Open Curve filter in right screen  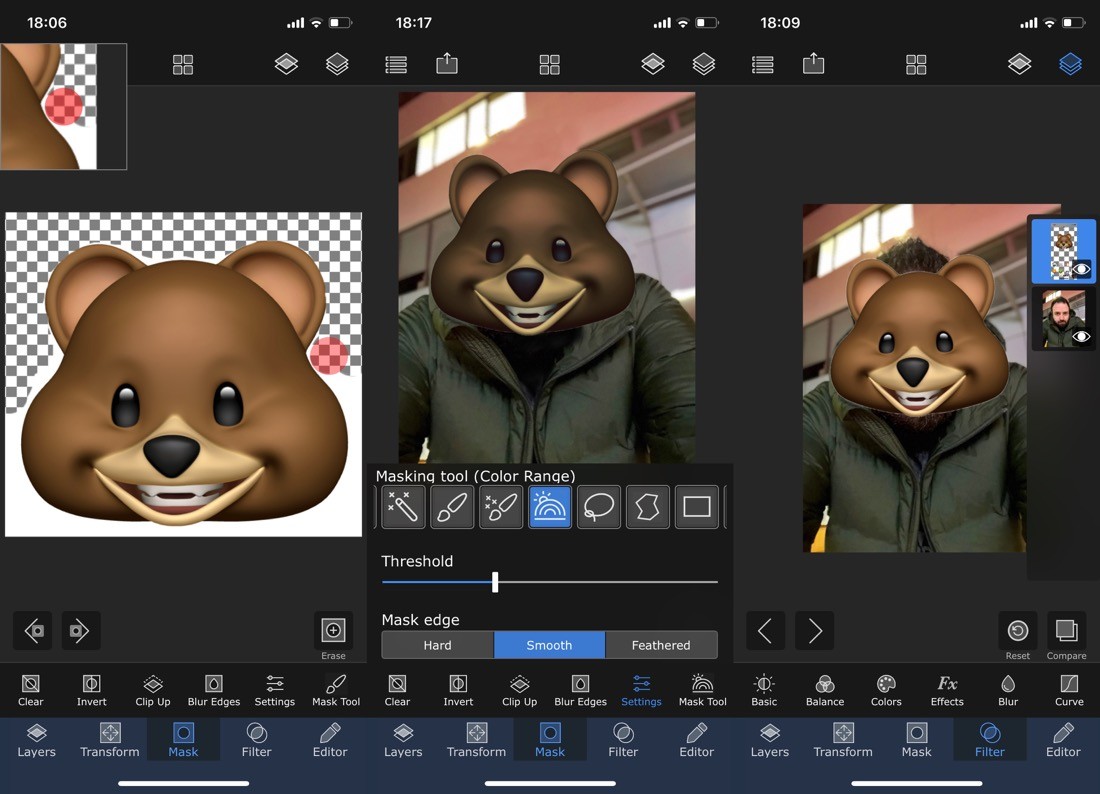point(1069,690)
